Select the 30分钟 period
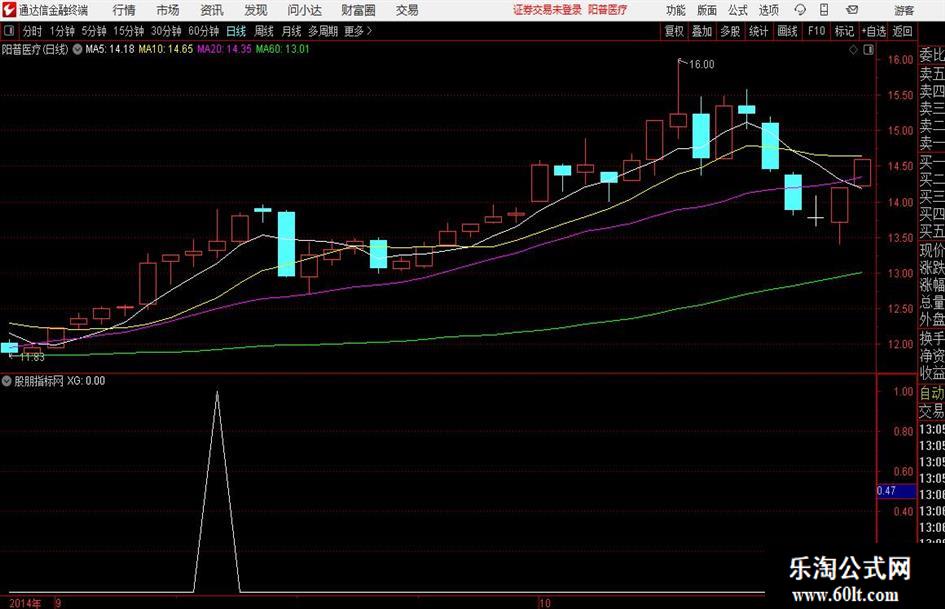 (x=166, y=31)
